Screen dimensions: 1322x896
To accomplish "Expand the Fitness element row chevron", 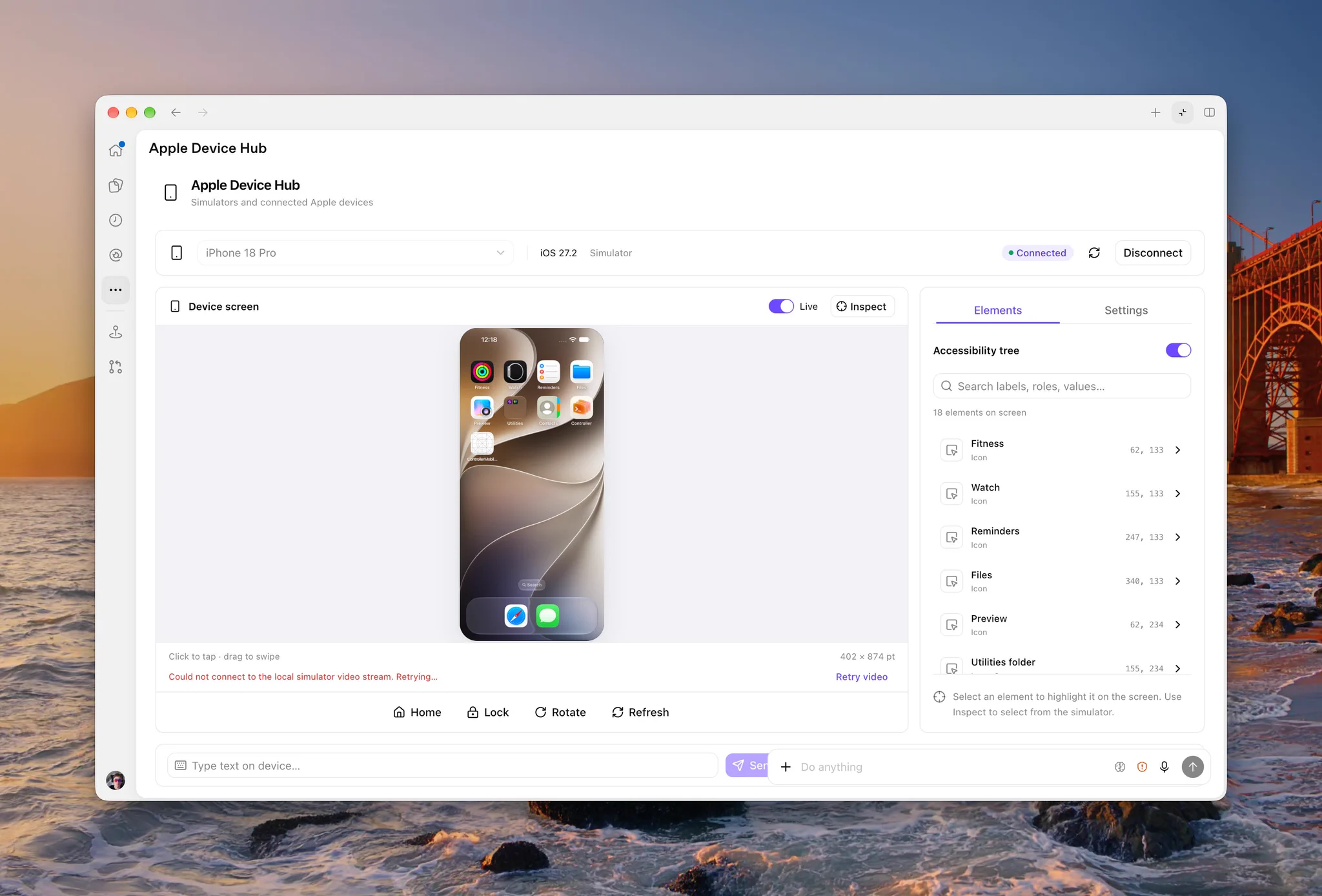I will point(1178,450).
